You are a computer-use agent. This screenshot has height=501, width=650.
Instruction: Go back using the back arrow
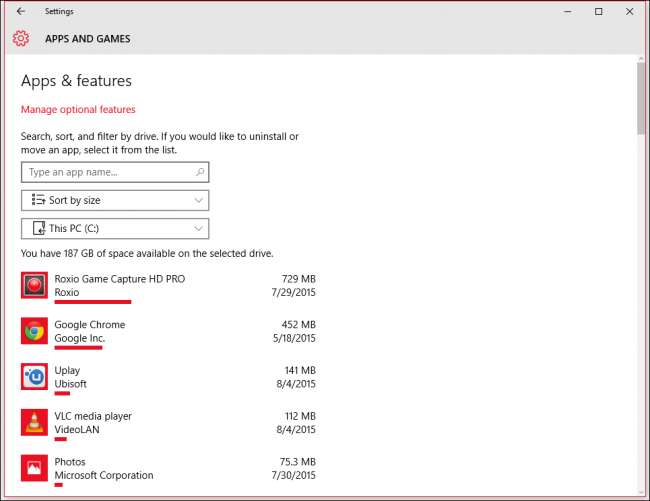click(21, 12)
